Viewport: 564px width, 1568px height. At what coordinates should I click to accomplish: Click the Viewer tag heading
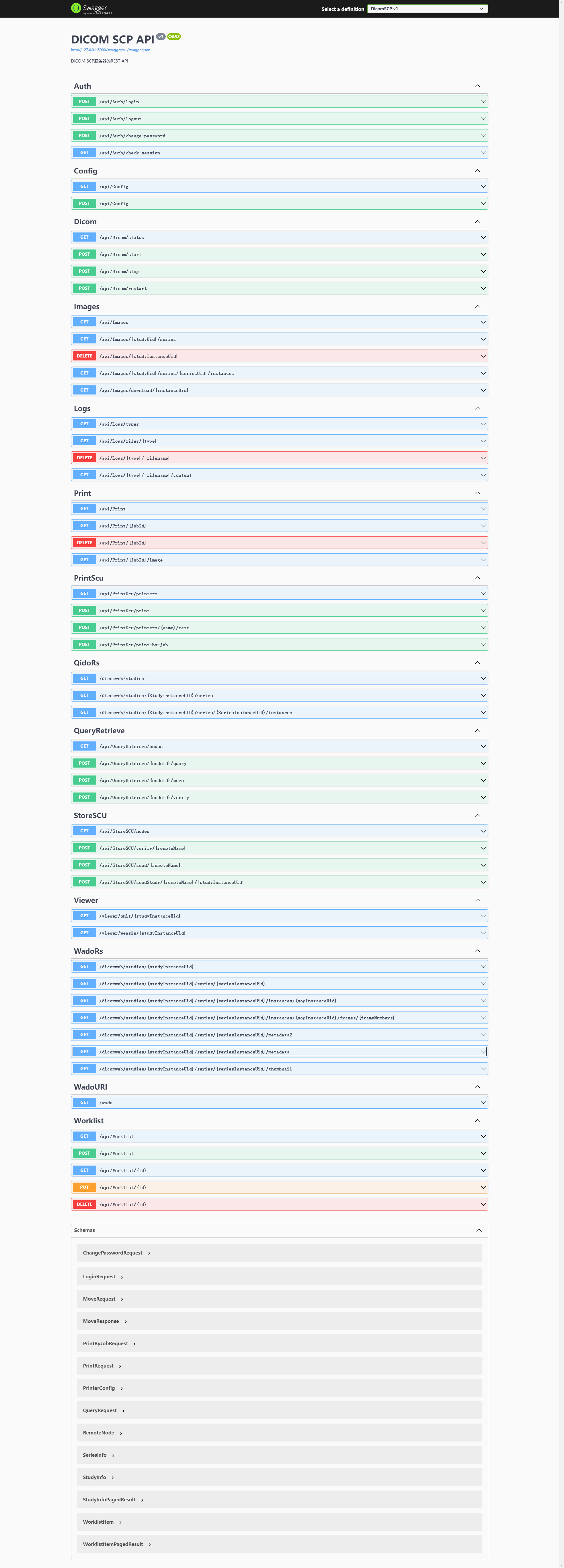point(86,900)
